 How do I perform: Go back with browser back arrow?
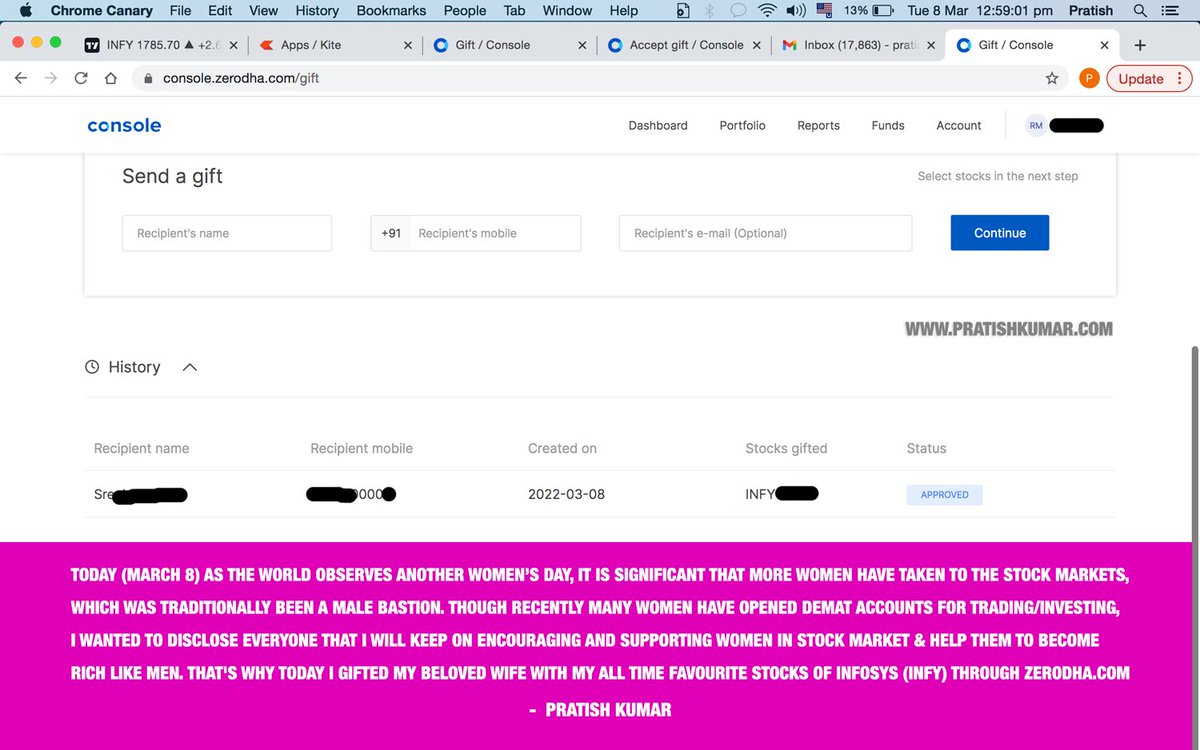coord(21,78)
